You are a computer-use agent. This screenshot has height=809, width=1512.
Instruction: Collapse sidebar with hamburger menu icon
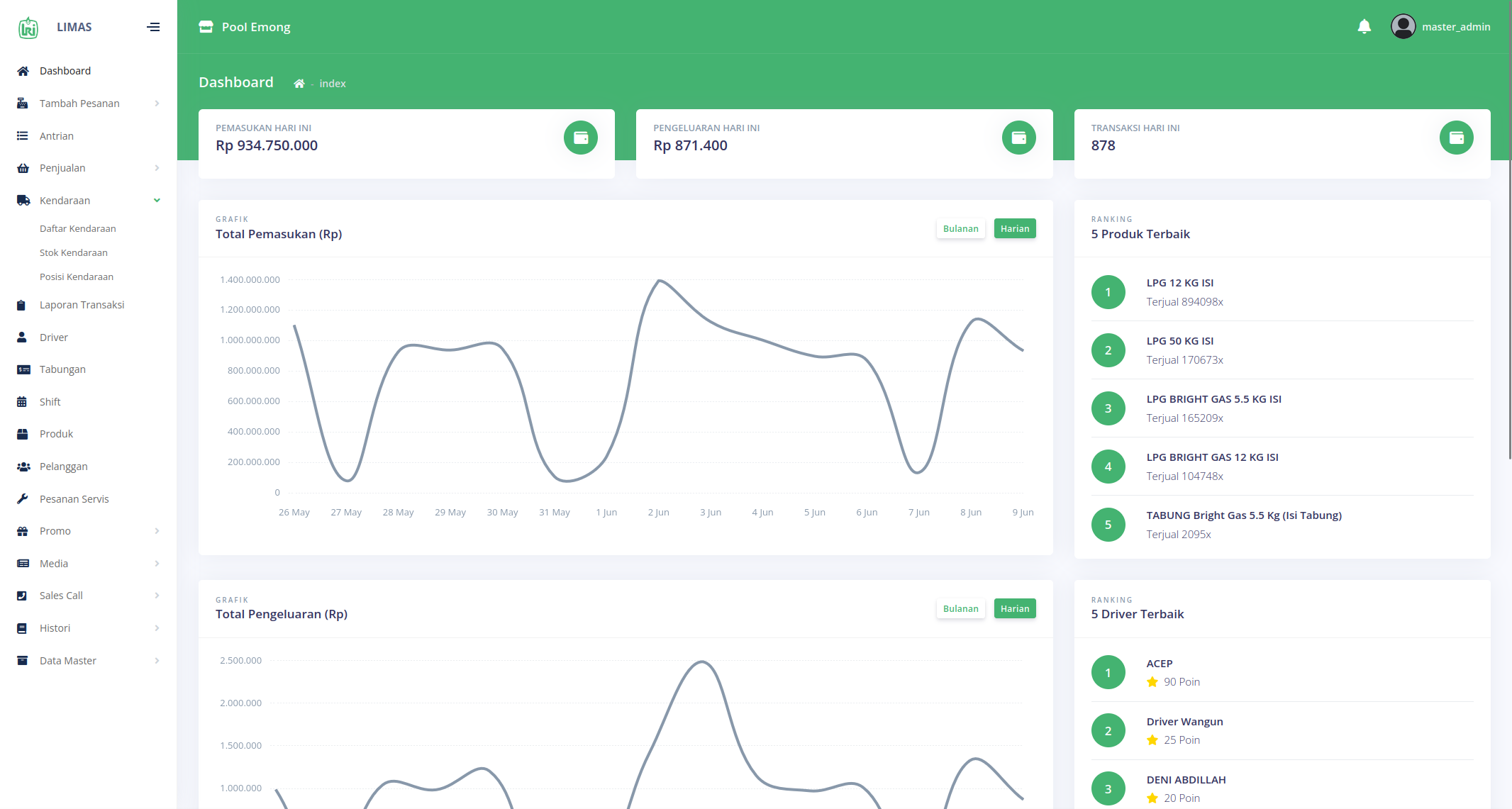click(x=153, y=27)
